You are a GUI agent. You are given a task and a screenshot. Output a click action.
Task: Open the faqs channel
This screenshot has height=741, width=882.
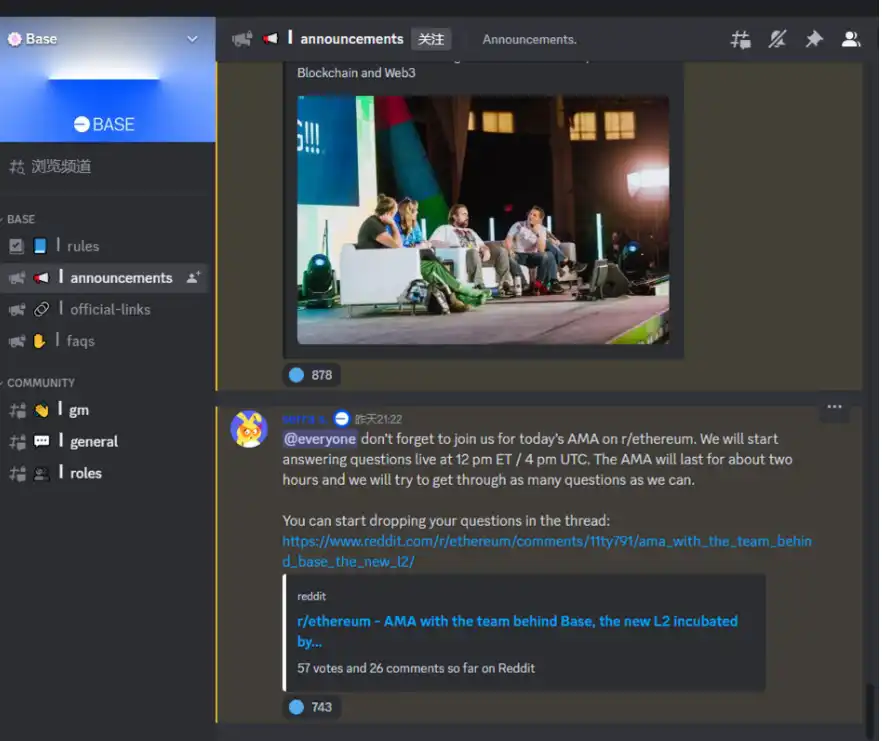104,340
